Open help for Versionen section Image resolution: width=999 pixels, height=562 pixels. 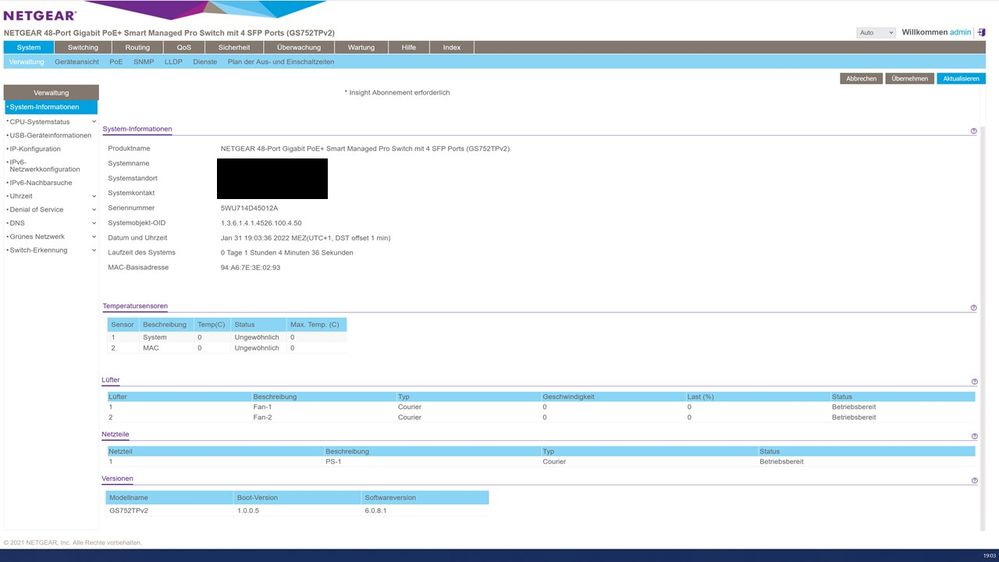click(x=974, y=481)
